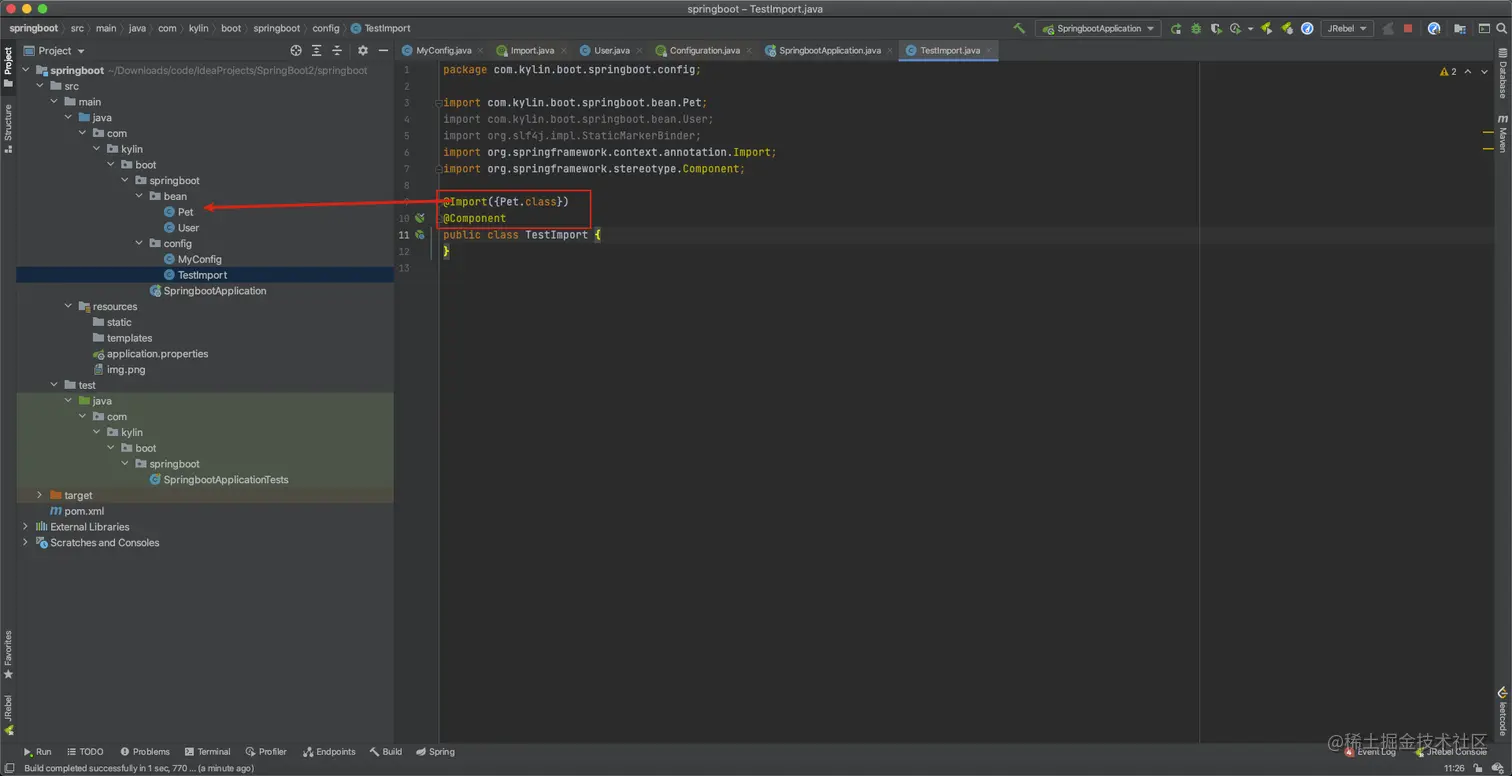The image size is (1512, 776).
Task: Select SpringbootApplicationTests class
Action: 219,480
